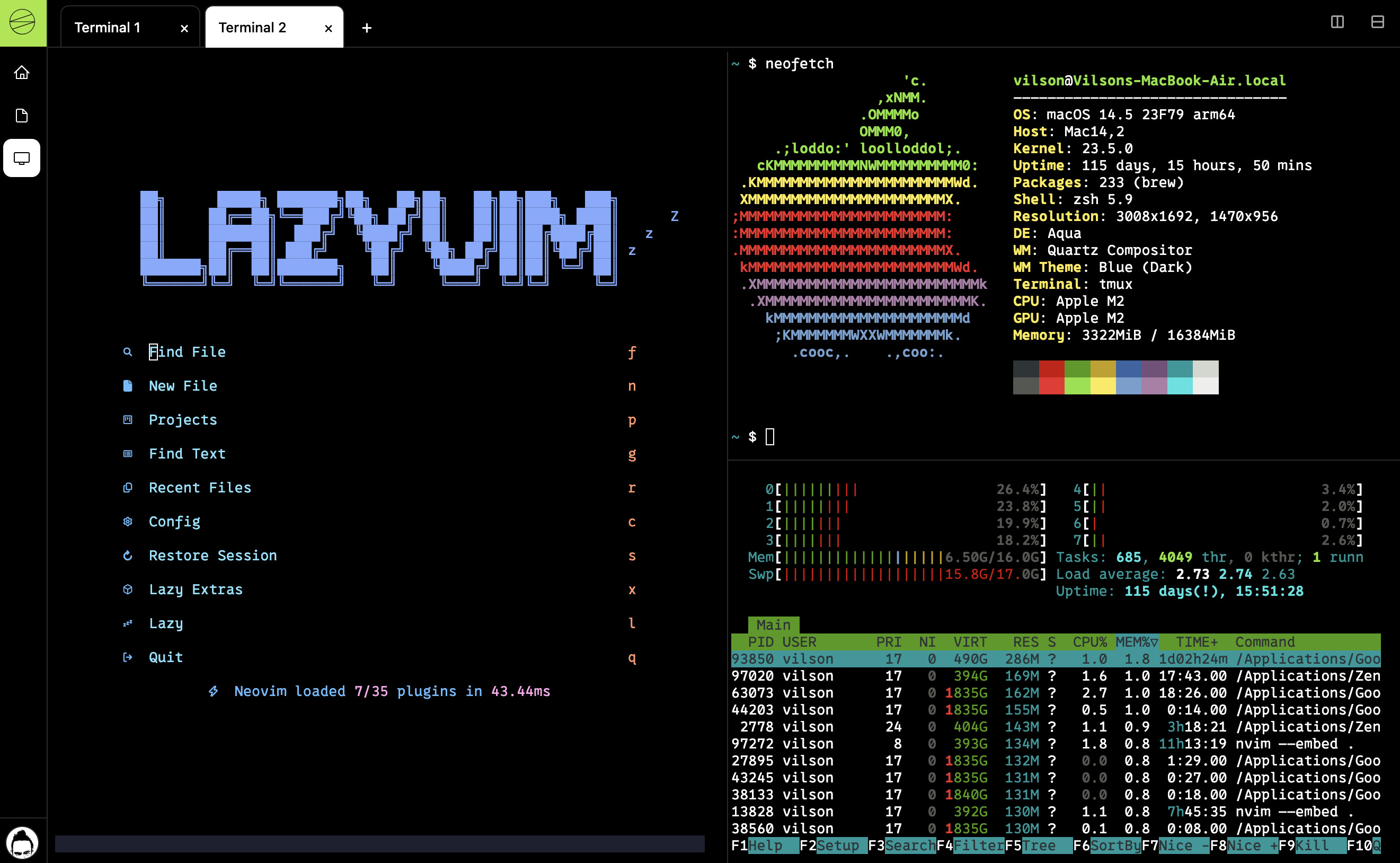Sort by TIME+ column header
1400x863 pixels.
coord(1197,642)
